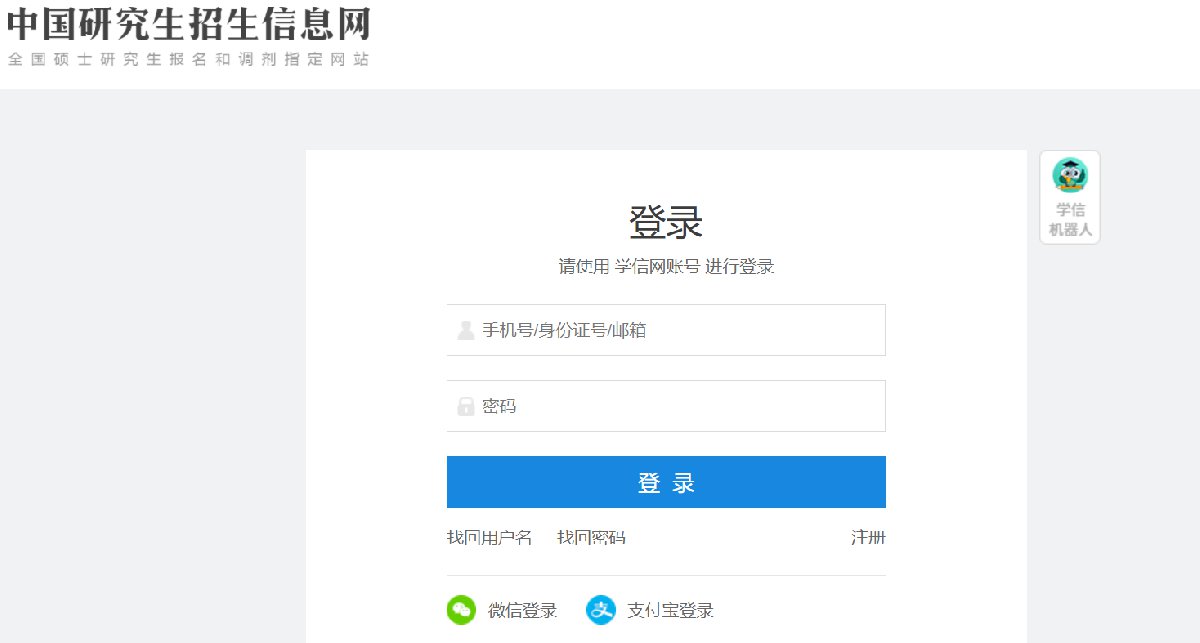Click the padlock icon in the password field

tap(465, 406)
